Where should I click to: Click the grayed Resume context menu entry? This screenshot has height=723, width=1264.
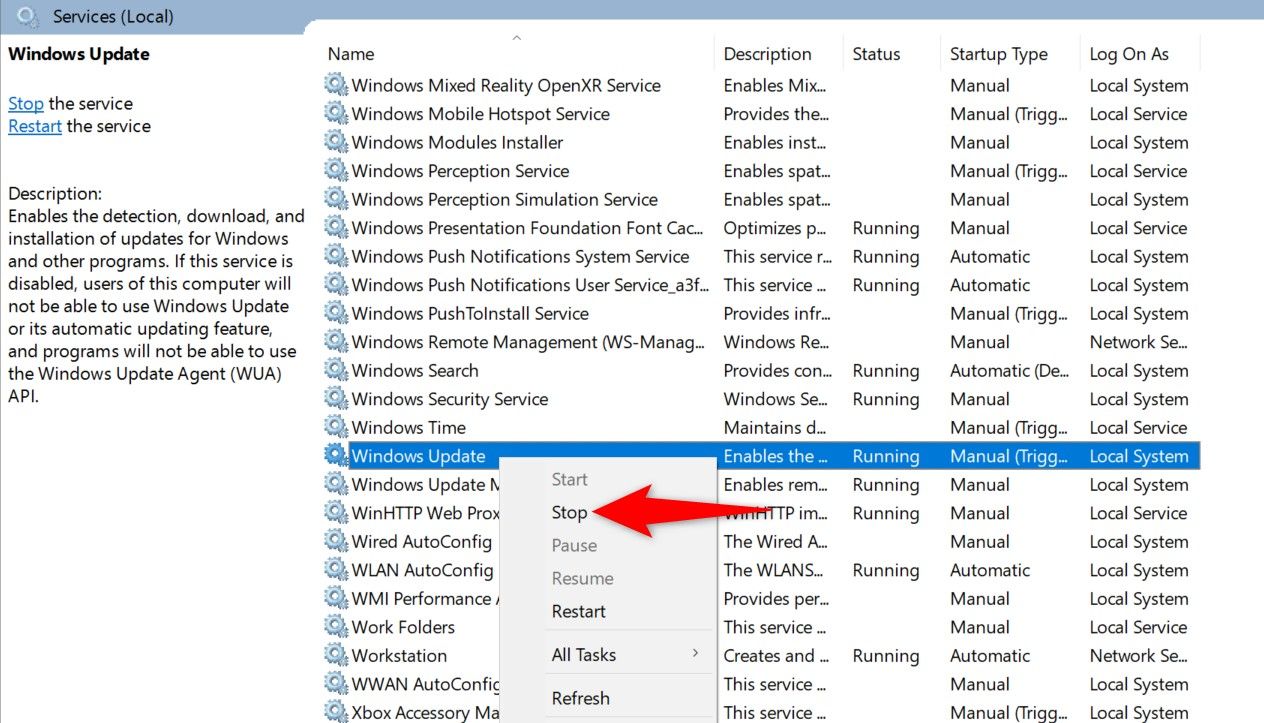[x=582, y=578]
